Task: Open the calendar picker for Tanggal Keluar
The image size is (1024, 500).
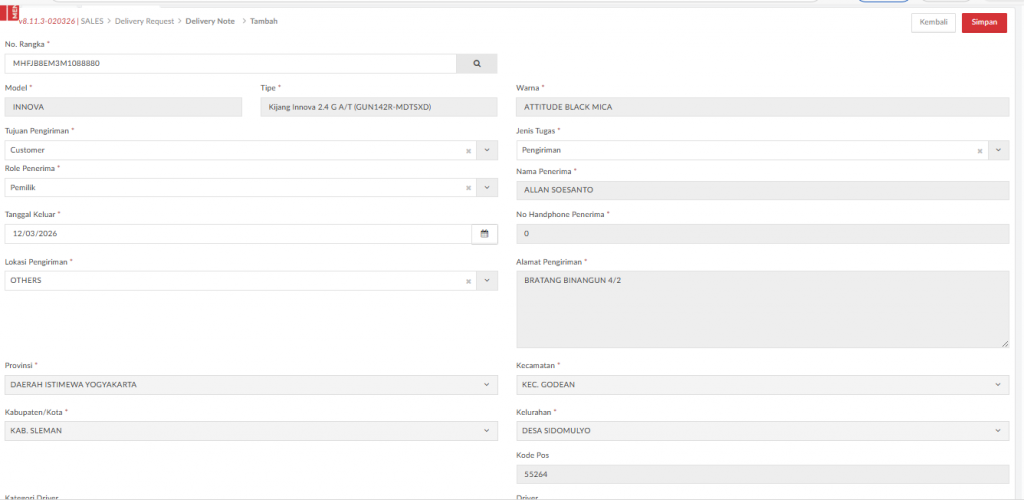Action: (x=484, y=234)
